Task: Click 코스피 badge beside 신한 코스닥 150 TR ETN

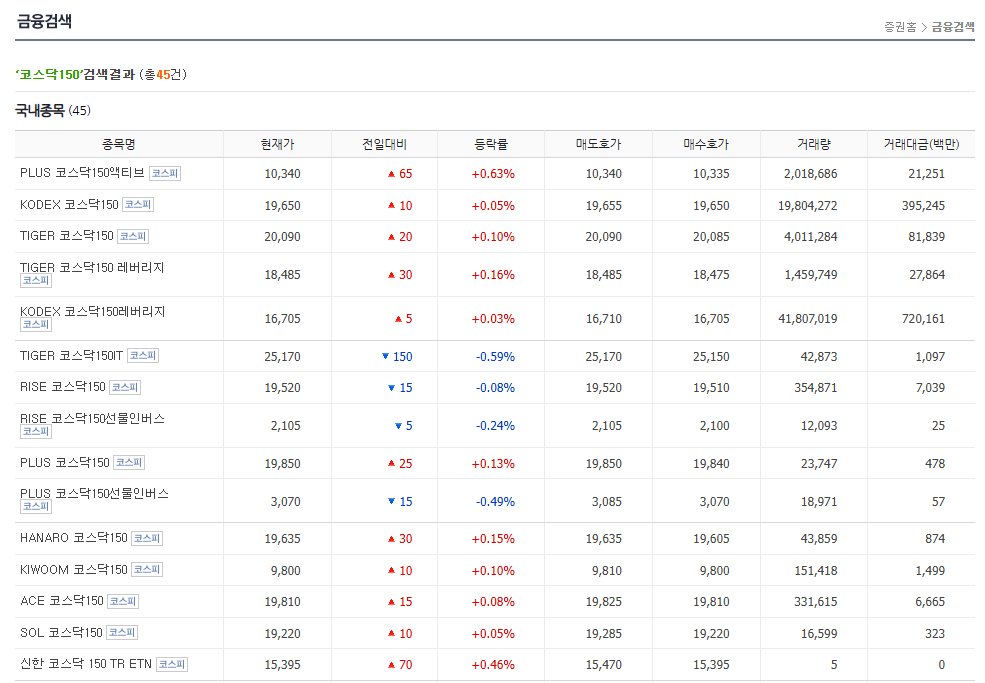Action: (x=172, y=664)
